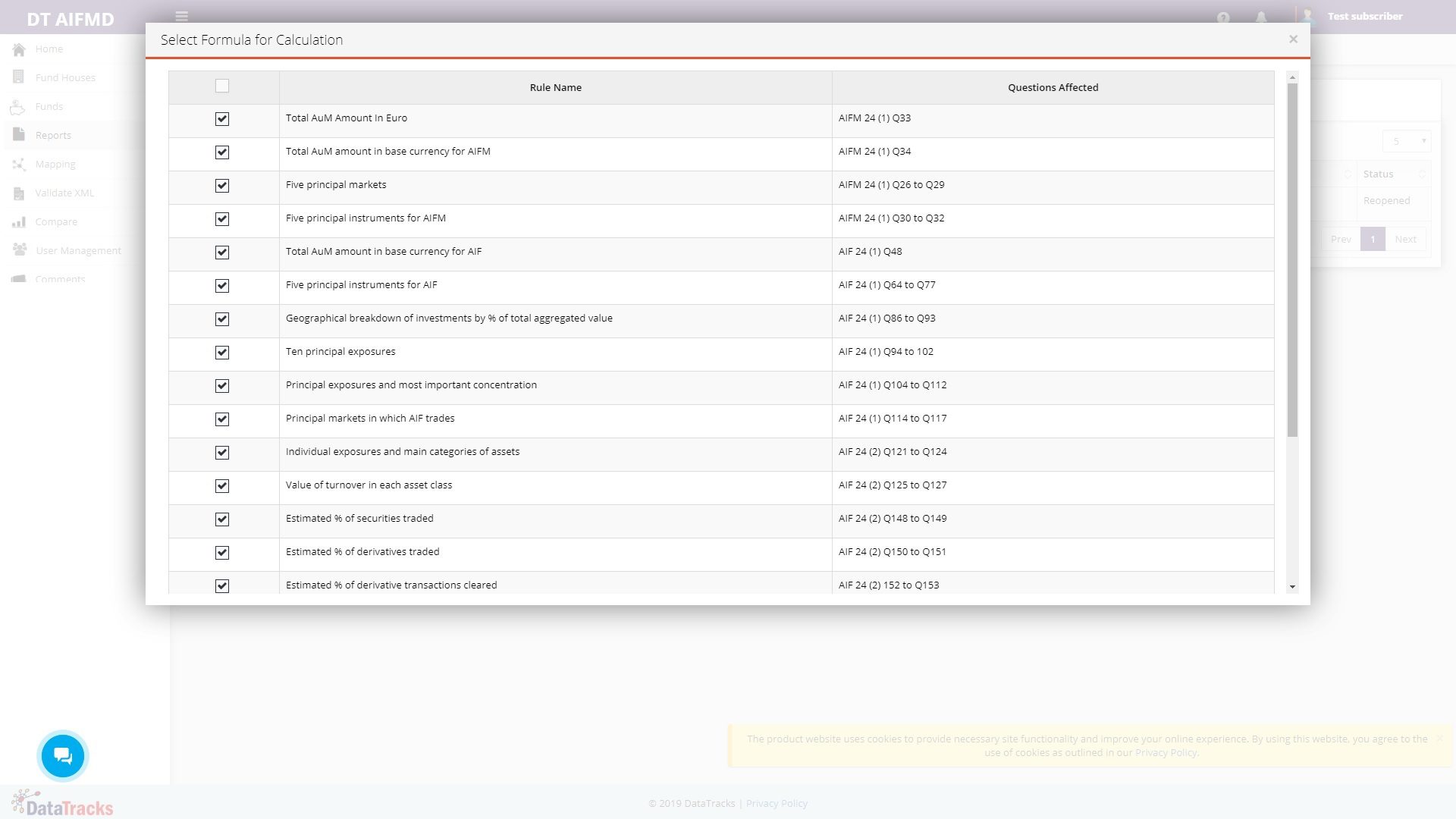
Task: Open Home menu item
Action: tap(49, 49)
